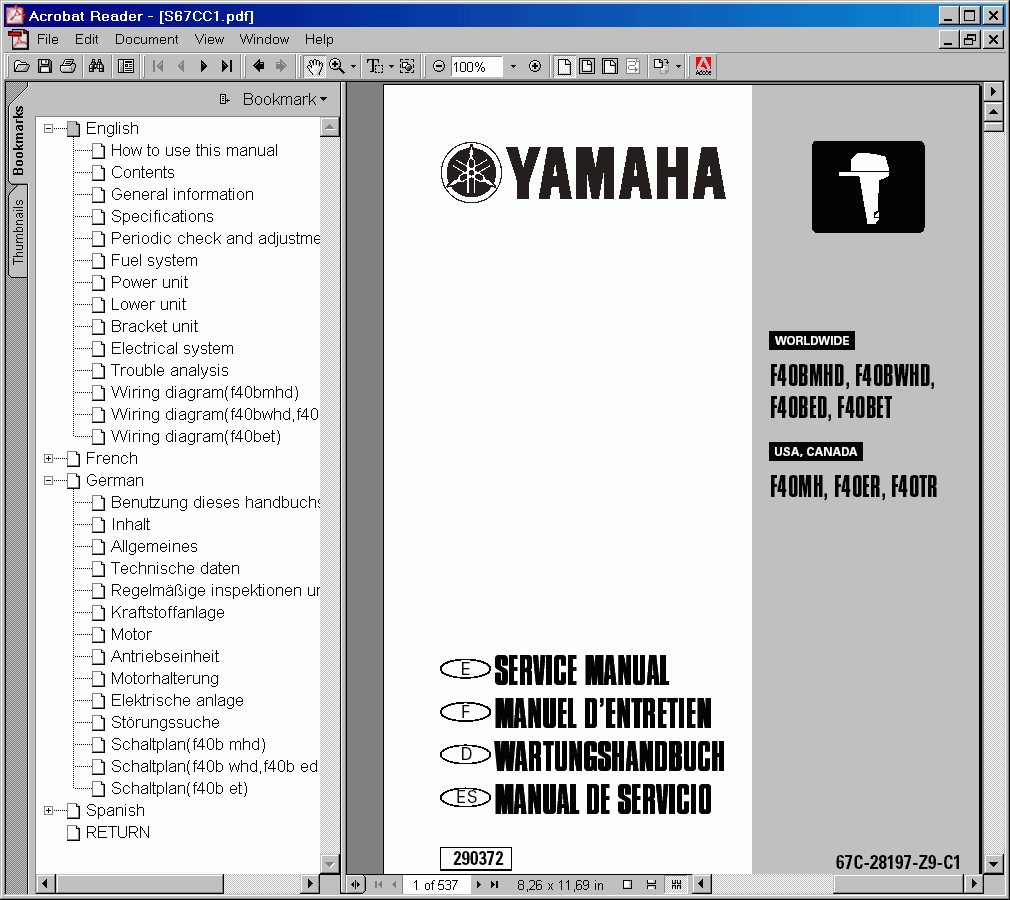Click the Find binoculars icon
Image resolution: width=1010 pixels, height=900 pixels.
pos(95,66)
